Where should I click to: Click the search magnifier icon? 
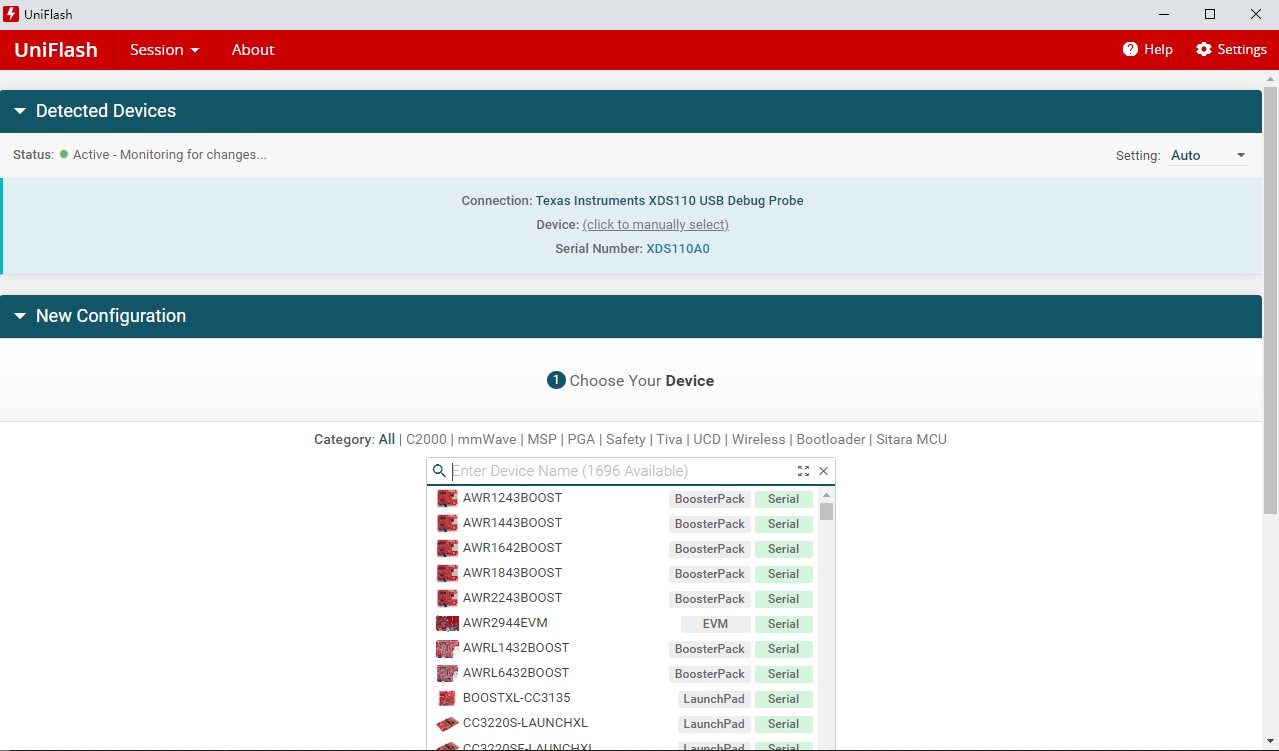[439, 471]
